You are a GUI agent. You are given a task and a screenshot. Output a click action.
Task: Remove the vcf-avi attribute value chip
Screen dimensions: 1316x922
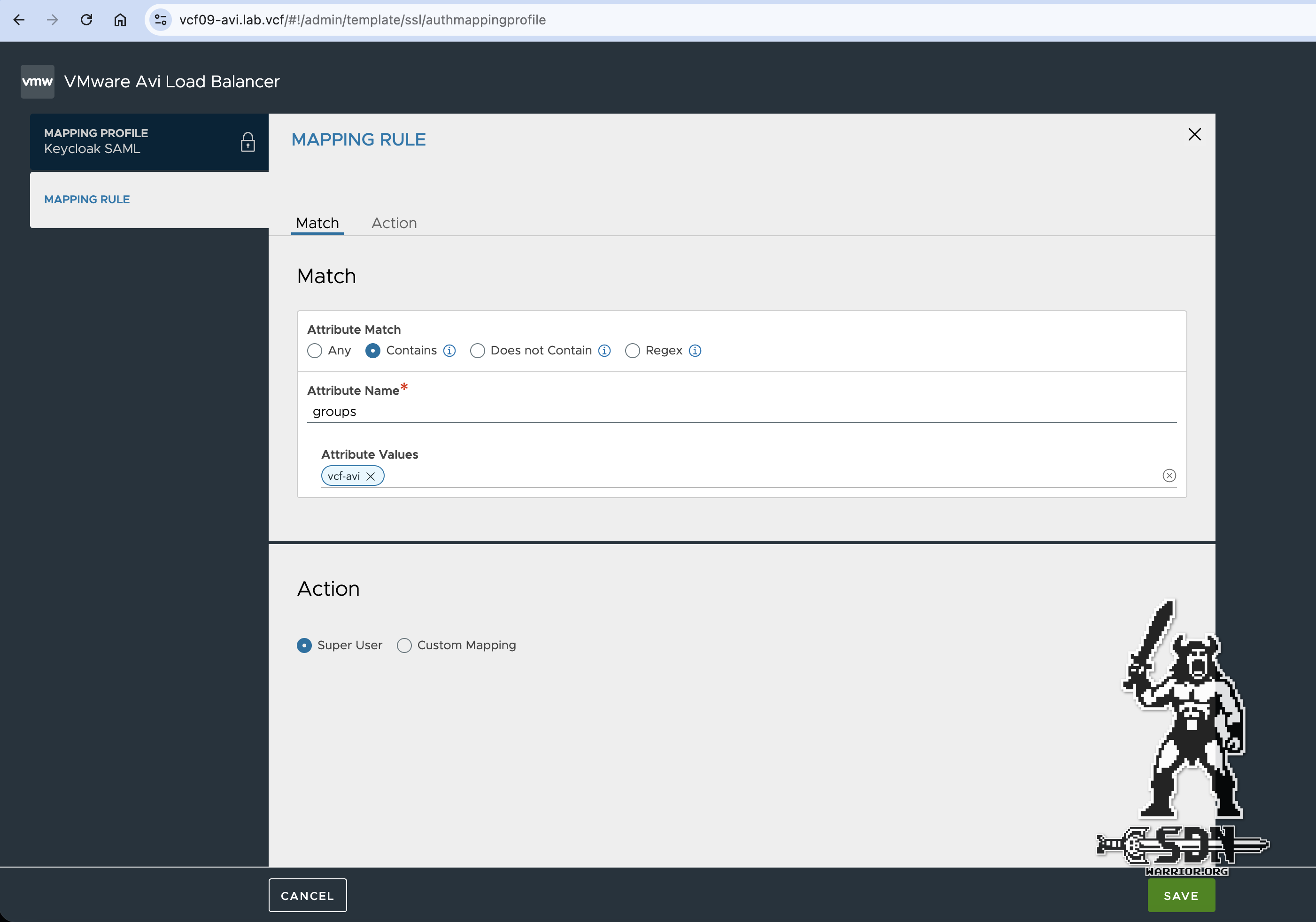(371, 476)
